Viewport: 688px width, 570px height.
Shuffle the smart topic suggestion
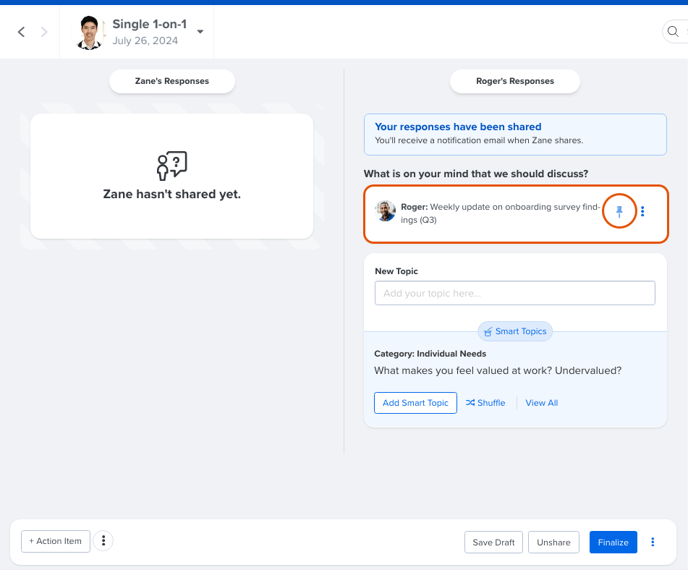(x=485, y=403)
